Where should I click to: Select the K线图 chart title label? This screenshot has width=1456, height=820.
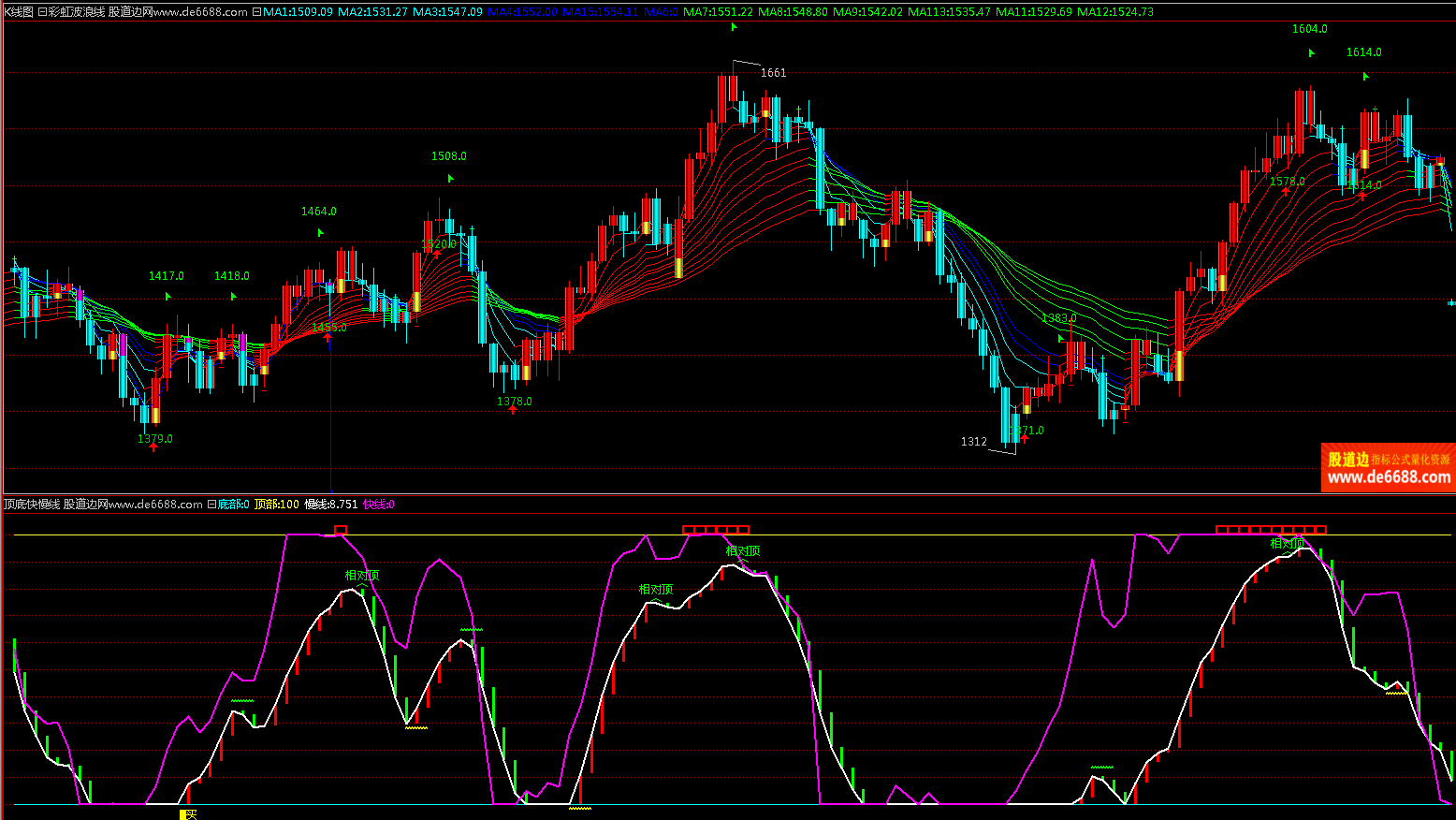point(18,12)
